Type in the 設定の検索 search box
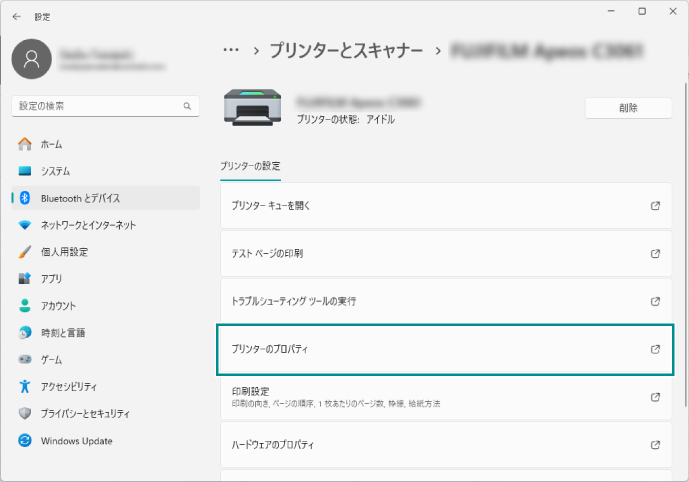Viewport: 689px width, 482px height. 95,105
